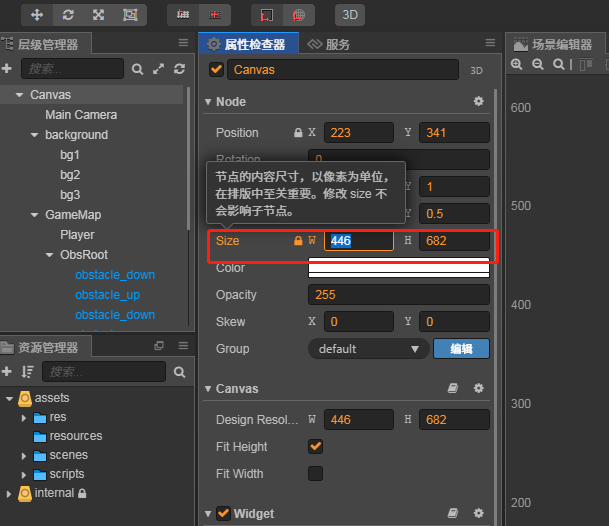This screenshot has width=609, height=526.
Task: Collapse the background node
Action: 34,135
